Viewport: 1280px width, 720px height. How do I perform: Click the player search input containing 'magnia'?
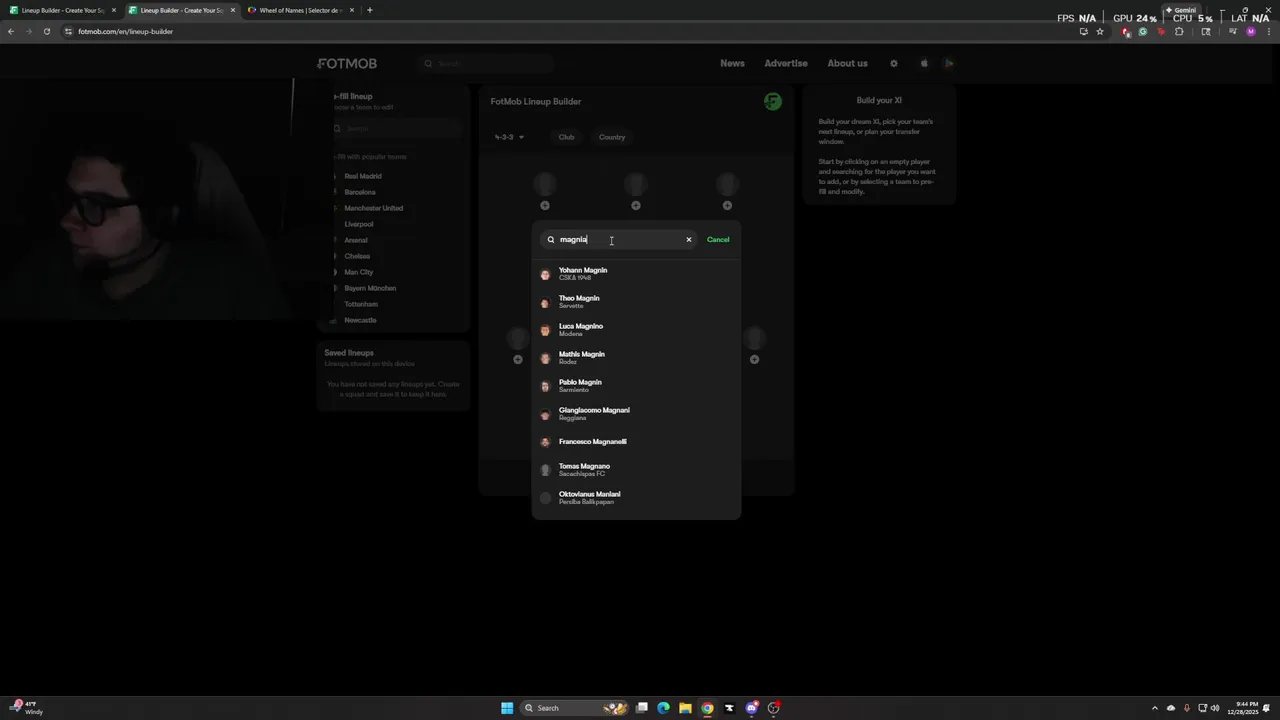click(618, 240)
